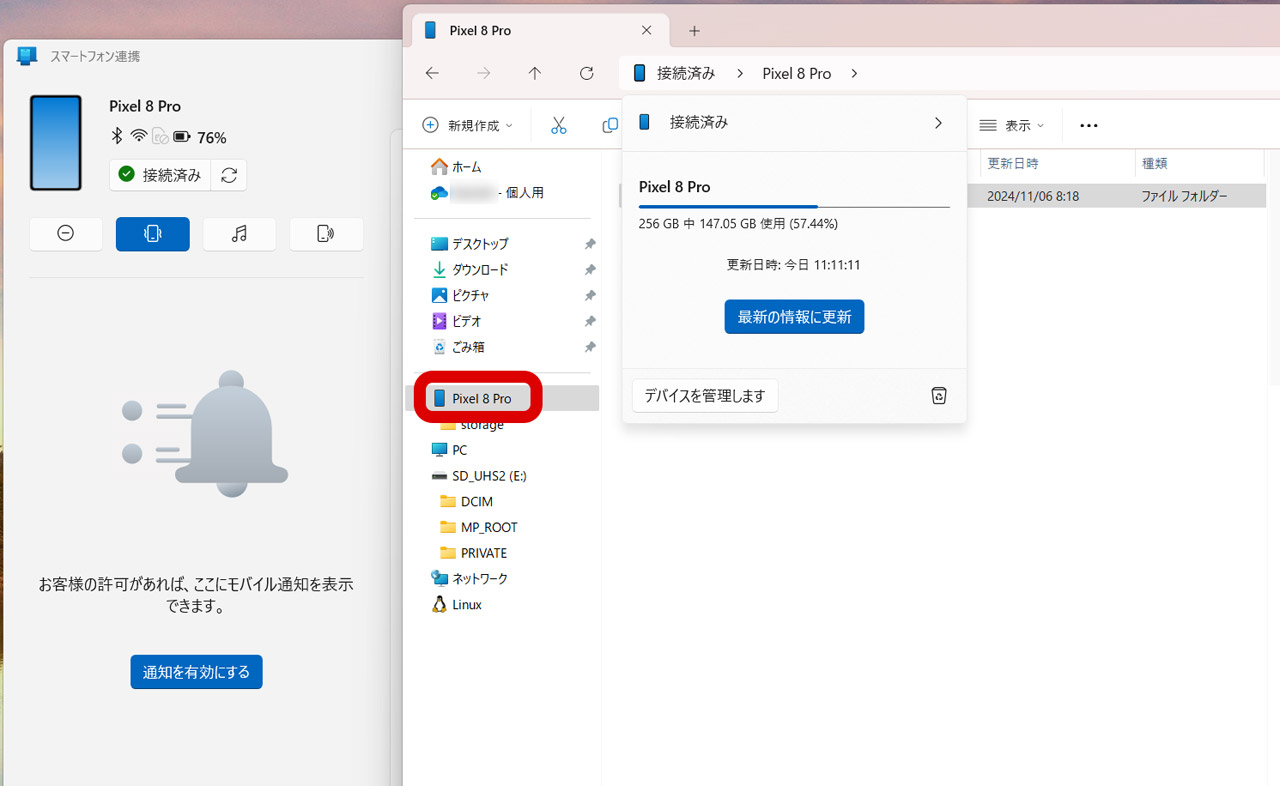Expand the 接続済み chevron in the flyout
The image size is (1280, 786).
pyautogui.click(x=938, y=122)
